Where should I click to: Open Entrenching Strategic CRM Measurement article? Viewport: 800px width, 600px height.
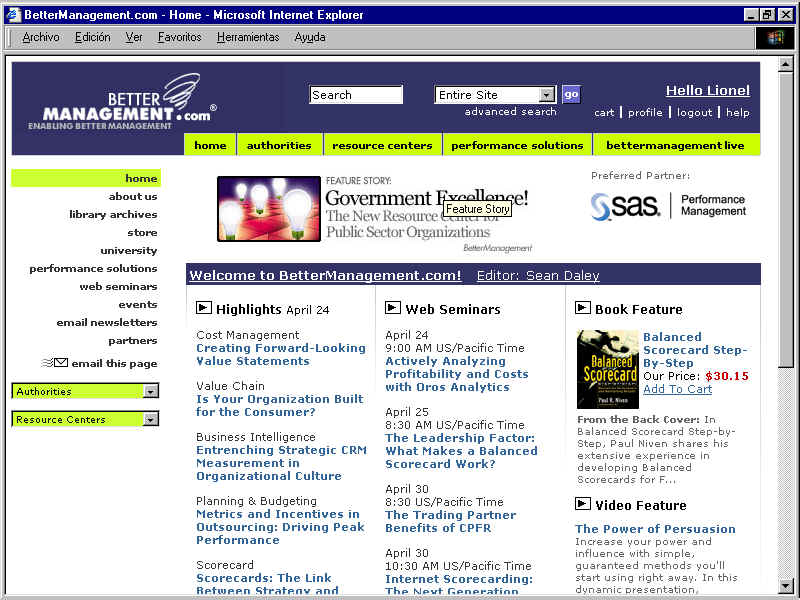click(x=282, y=463)
